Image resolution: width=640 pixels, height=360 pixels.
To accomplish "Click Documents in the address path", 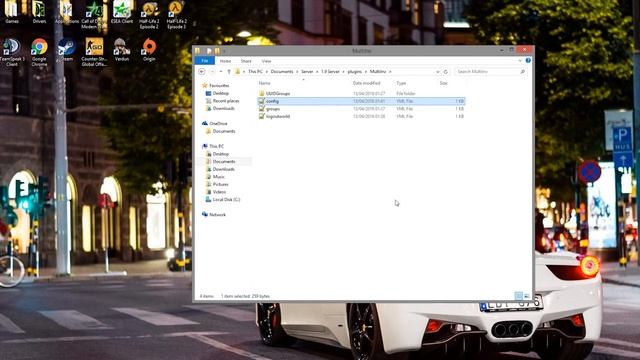I will coord(282,71).
